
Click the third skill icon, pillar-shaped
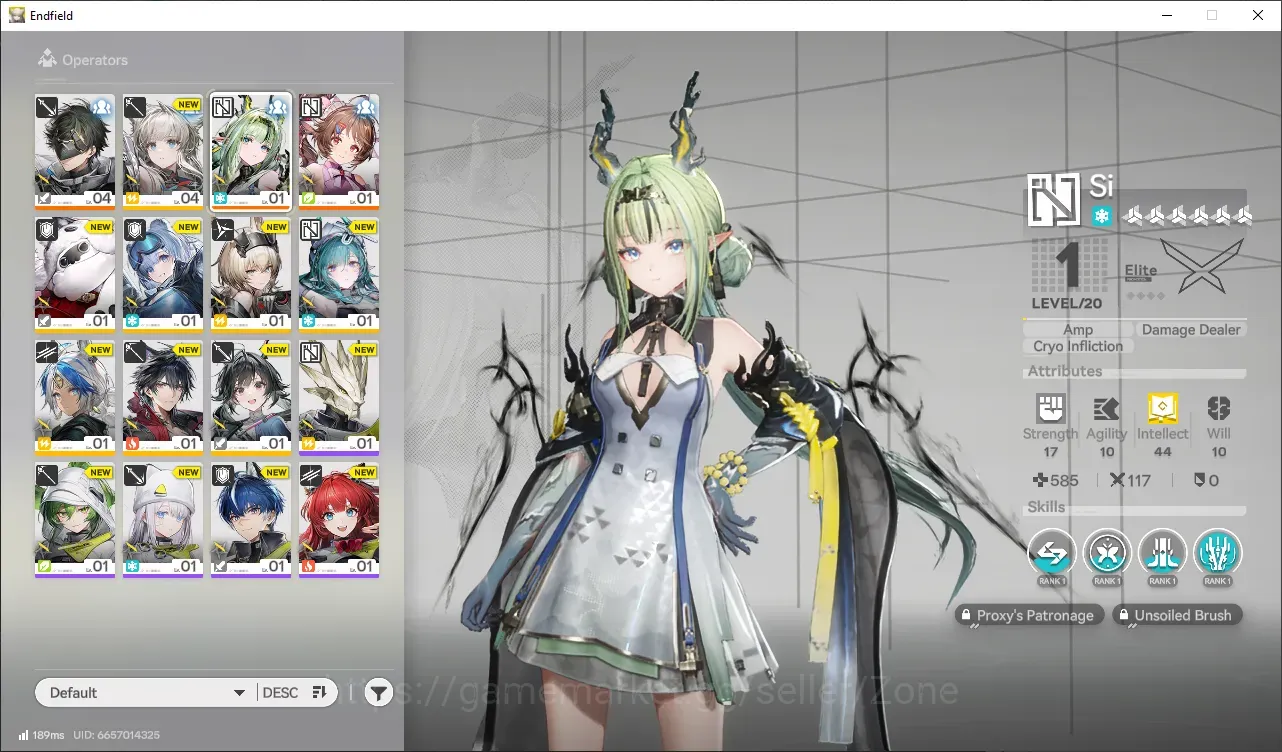click(1162, 552)
